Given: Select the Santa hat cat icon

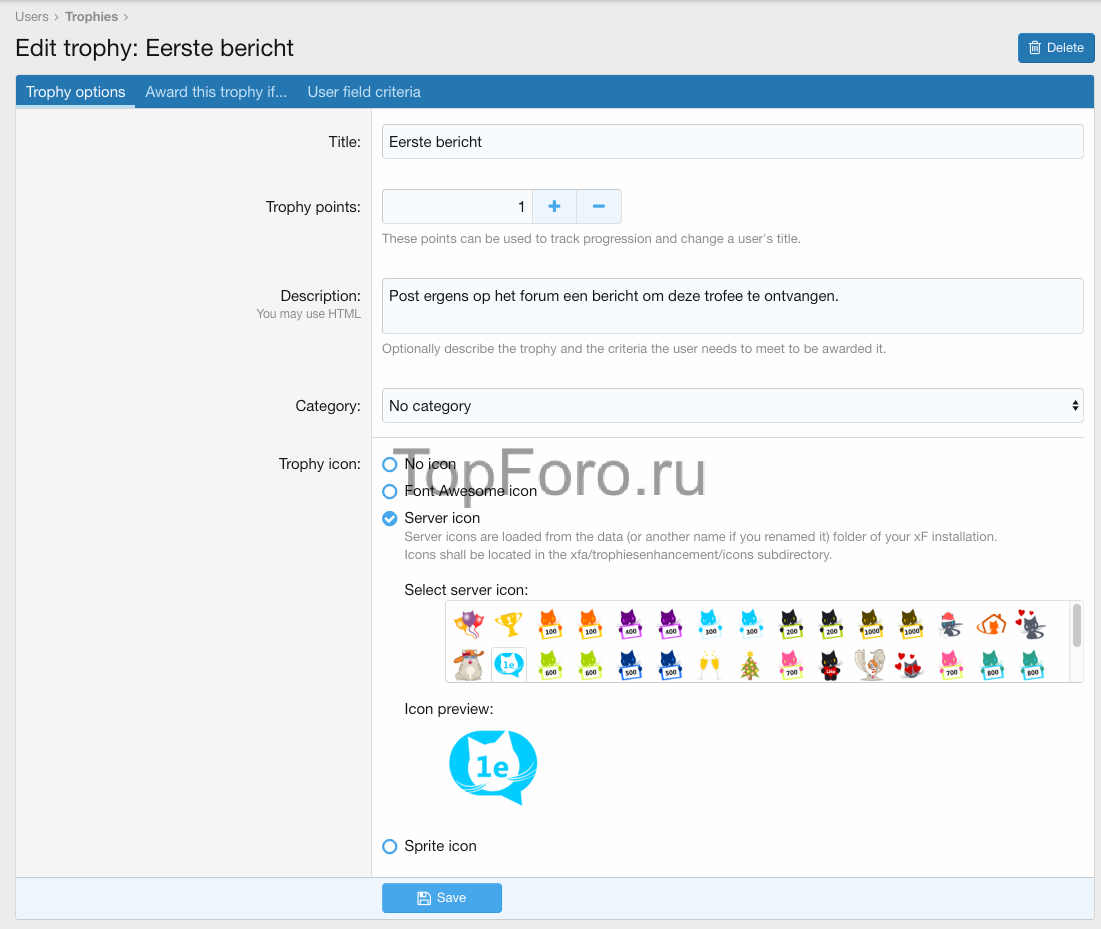Looking at the screenshot, I should pos(951,625).
